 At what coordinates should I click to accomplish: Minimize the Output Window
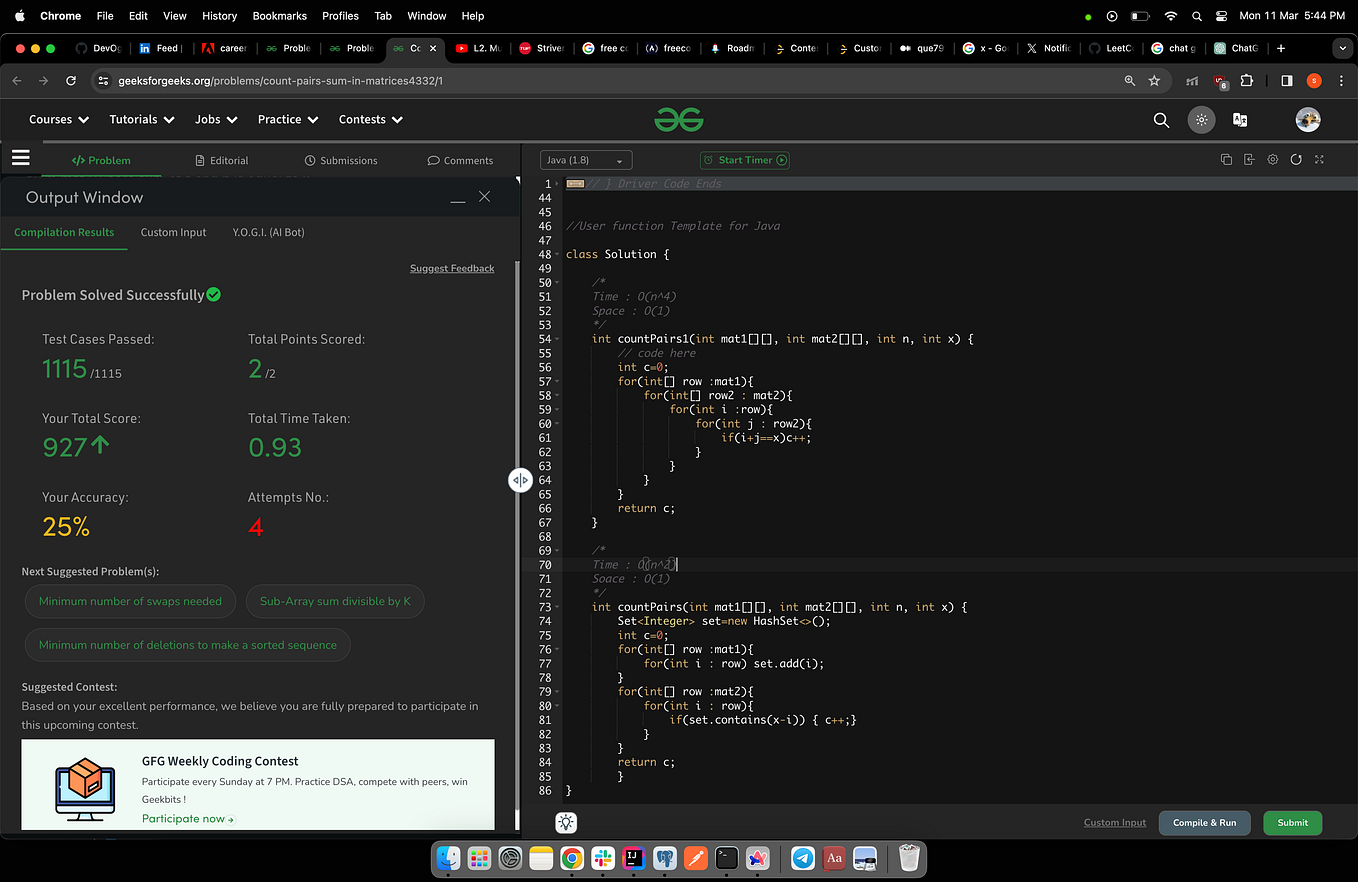(458, 199)
